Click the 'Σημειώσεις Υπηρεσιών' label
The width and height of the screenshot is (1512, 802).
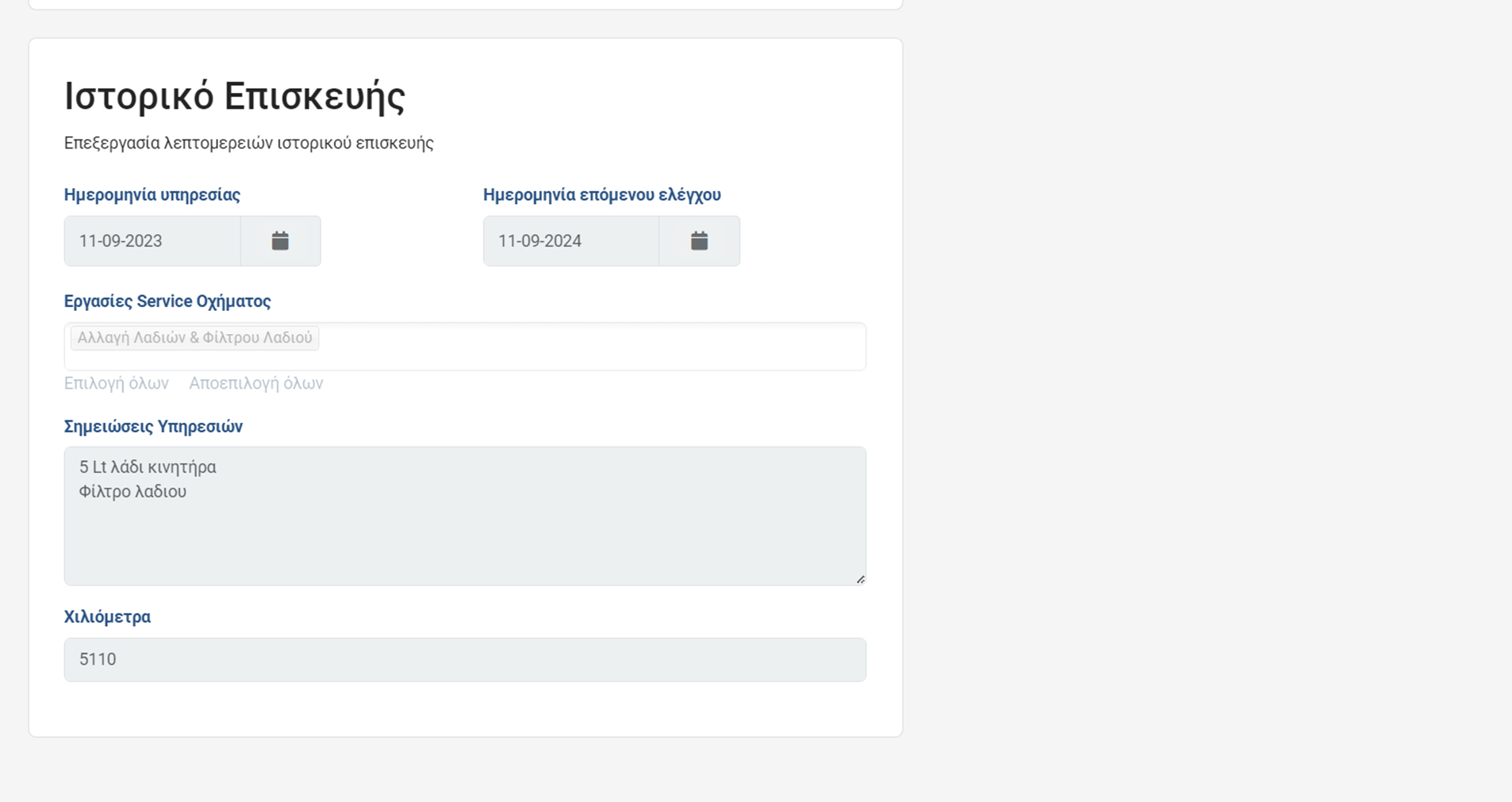153,427
